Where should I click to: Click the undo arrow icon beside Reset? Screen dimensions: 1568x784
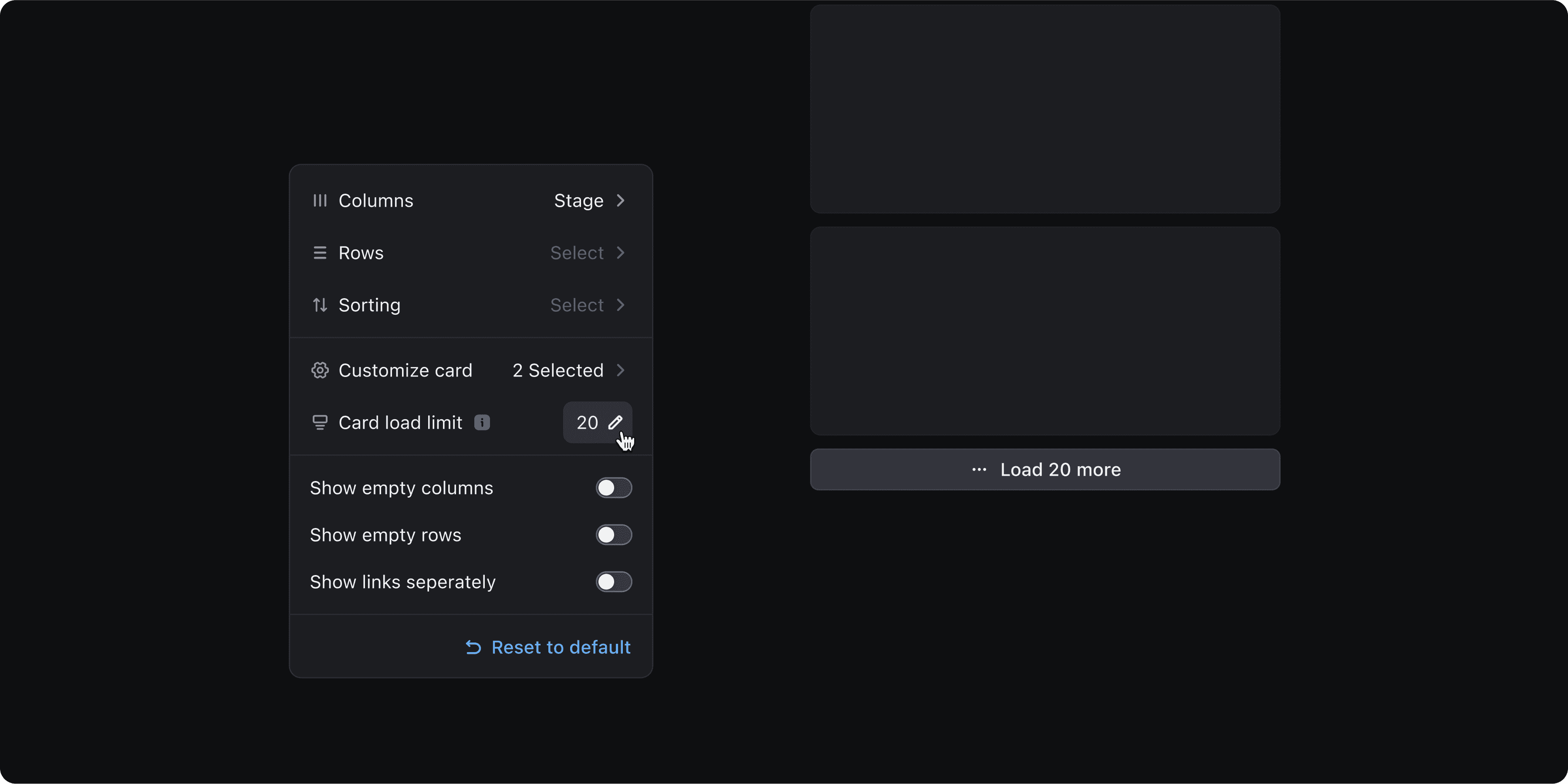[473, 647]
